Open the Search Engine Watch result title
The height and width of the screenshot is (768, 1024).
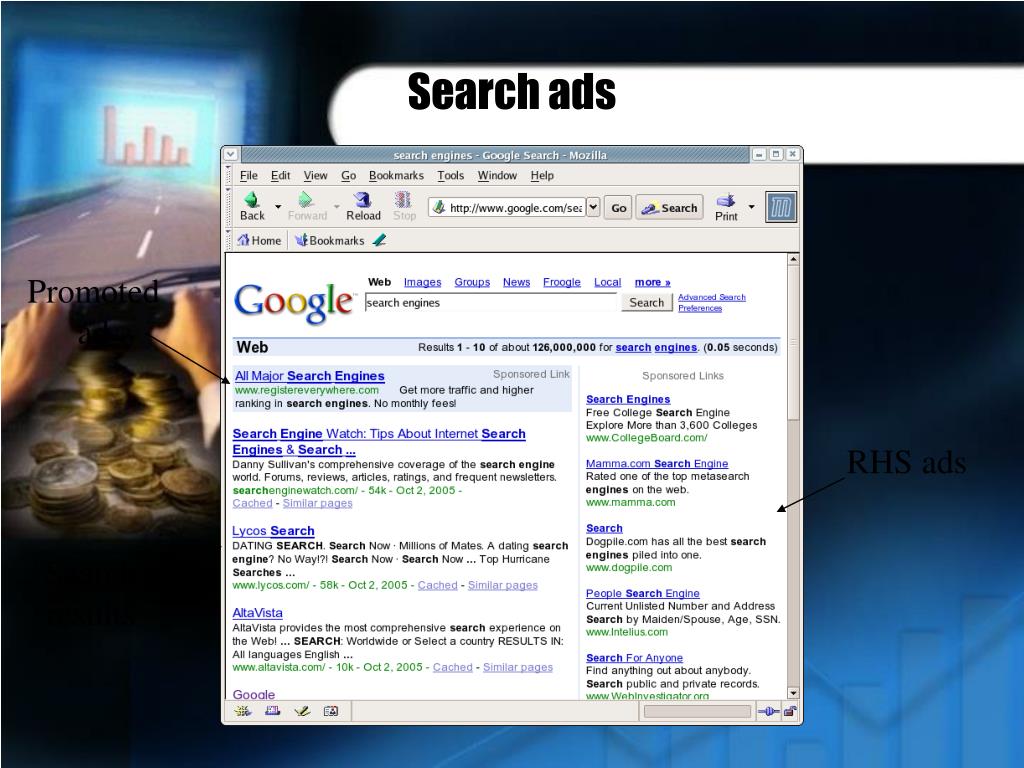point(379,441)
